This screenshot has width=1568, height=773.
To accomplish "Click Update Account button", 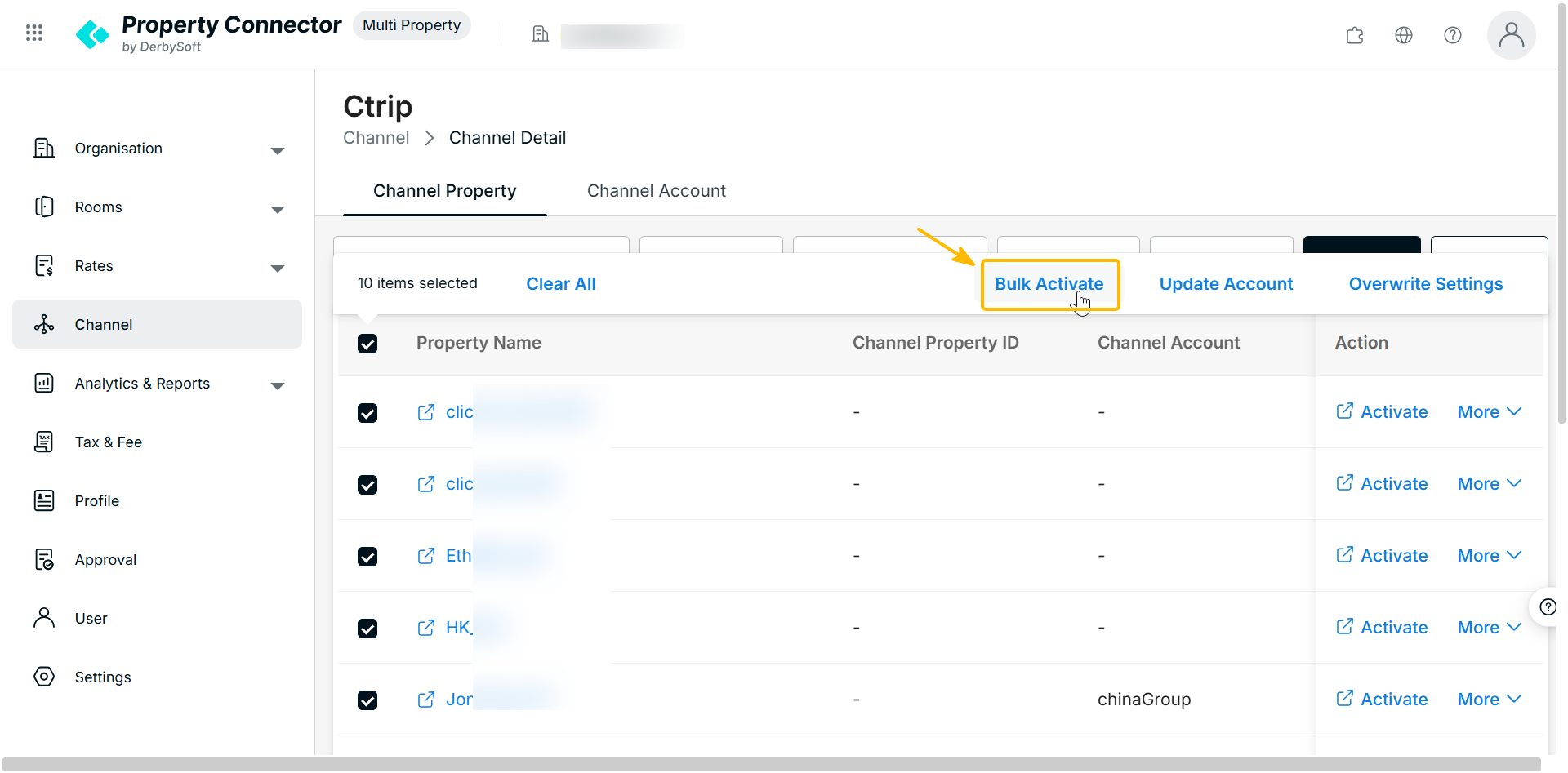I will (1226, 284).
